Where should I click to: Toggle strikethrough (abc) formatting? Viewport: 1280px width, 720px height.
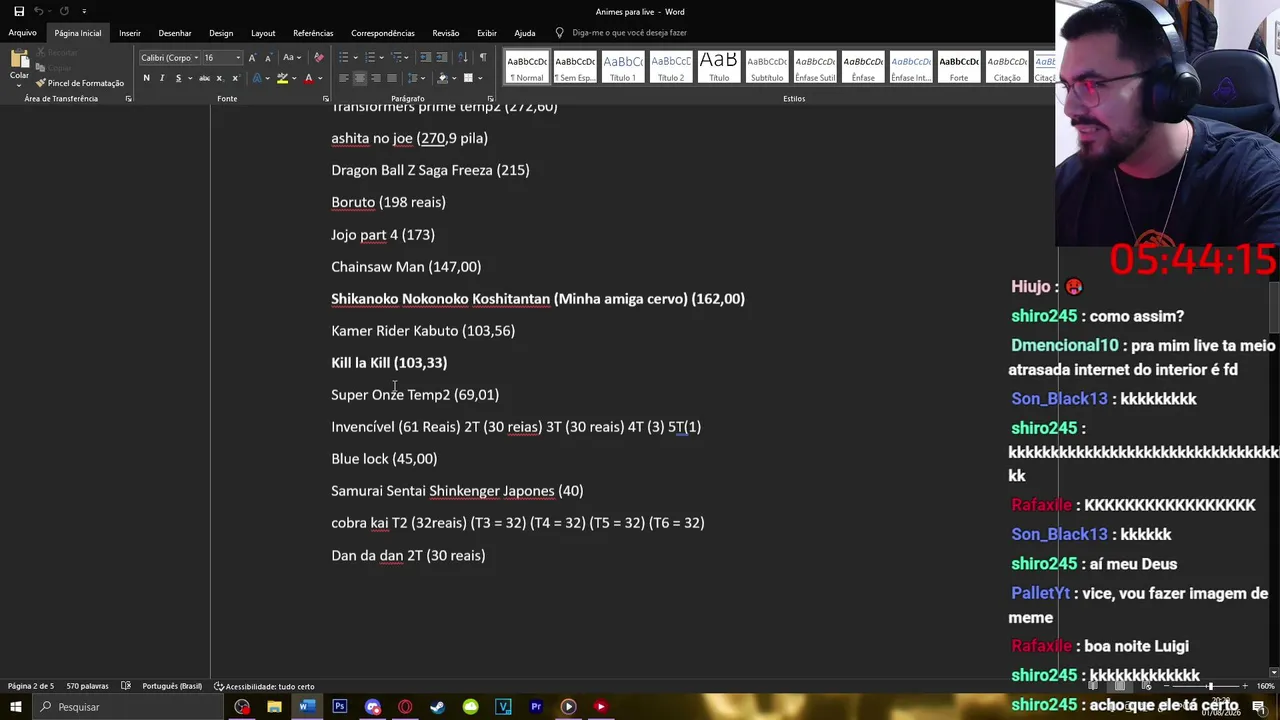click(204, 78)
